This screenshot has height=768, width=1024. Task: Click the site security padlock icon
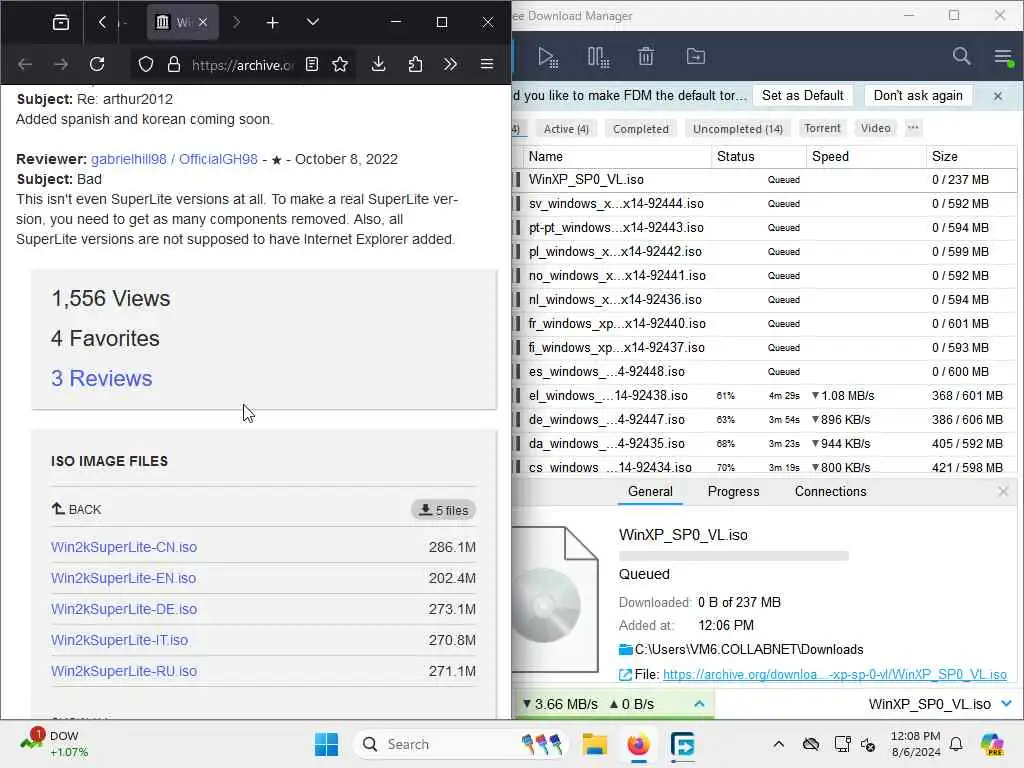[173, 64]
